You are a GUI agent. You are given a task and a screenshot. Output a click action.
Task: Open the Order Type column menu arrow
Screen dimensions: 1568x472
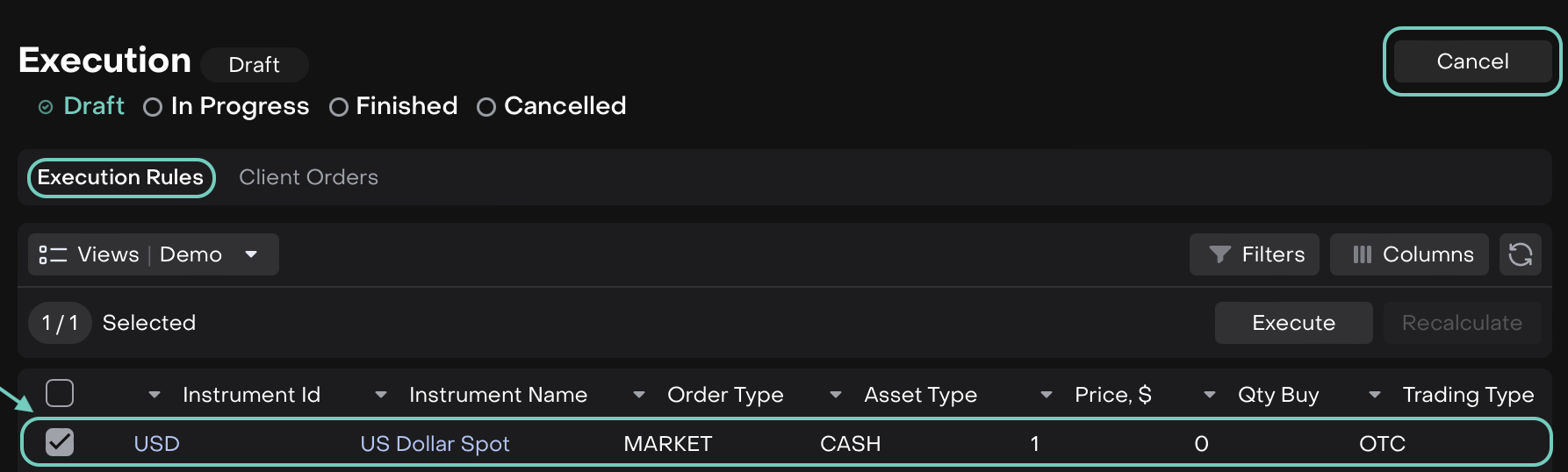click(639, 395)
